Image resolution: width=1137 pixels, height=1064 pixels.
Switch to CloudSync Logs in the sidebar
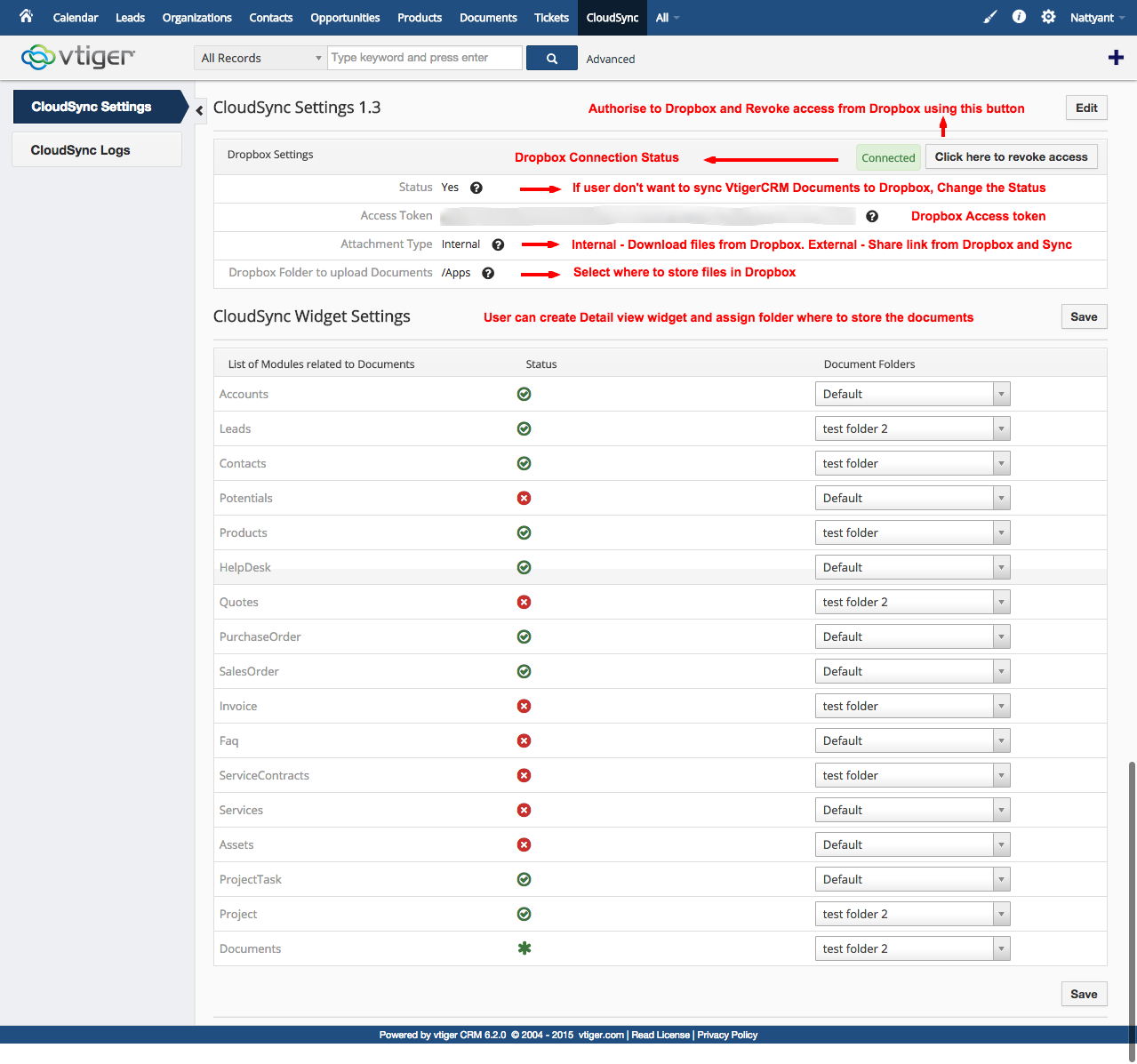[x=97, y=150]
